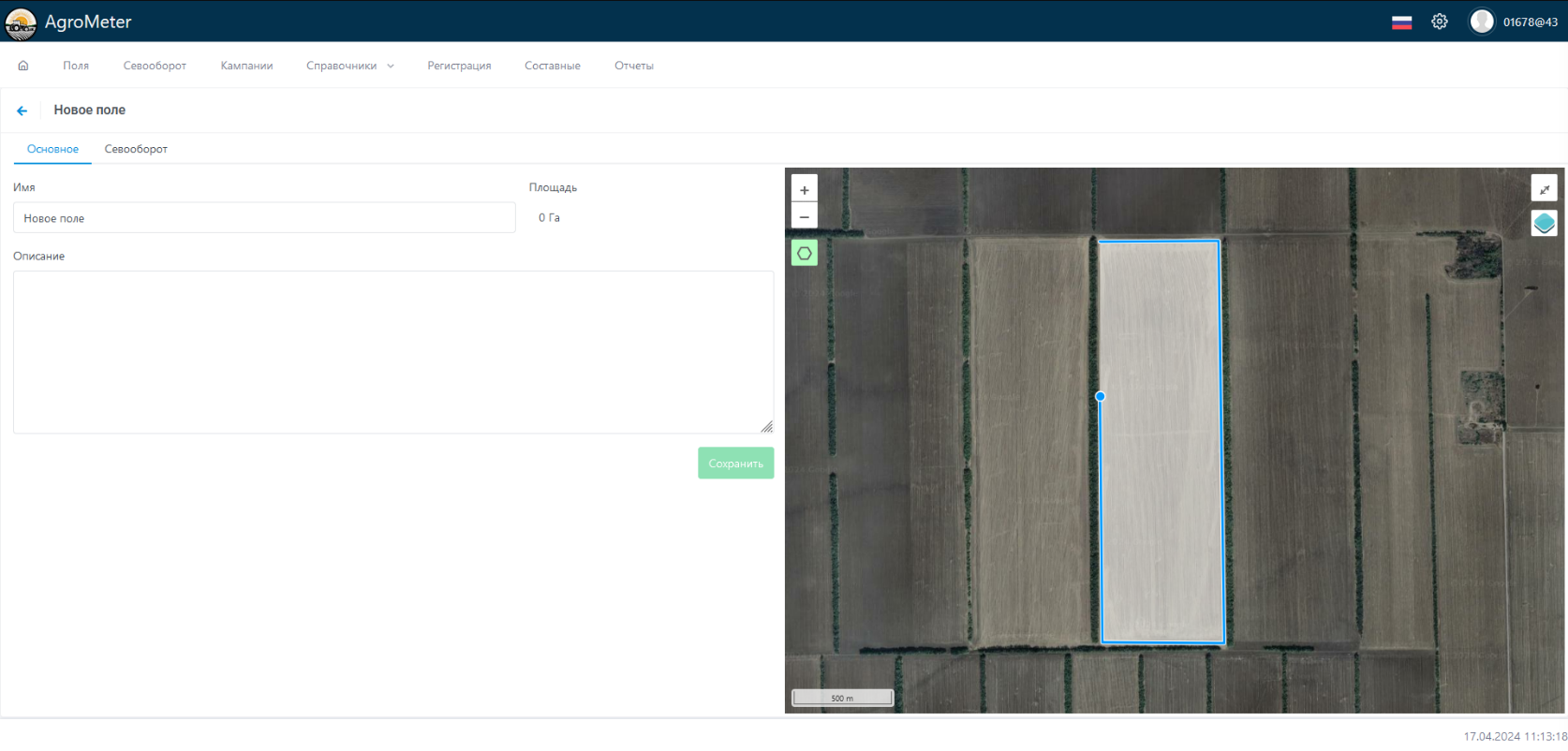Viewport: 1568px width, 751px height.
Task: Go to the Кампании section
Action: pos(246,66)
